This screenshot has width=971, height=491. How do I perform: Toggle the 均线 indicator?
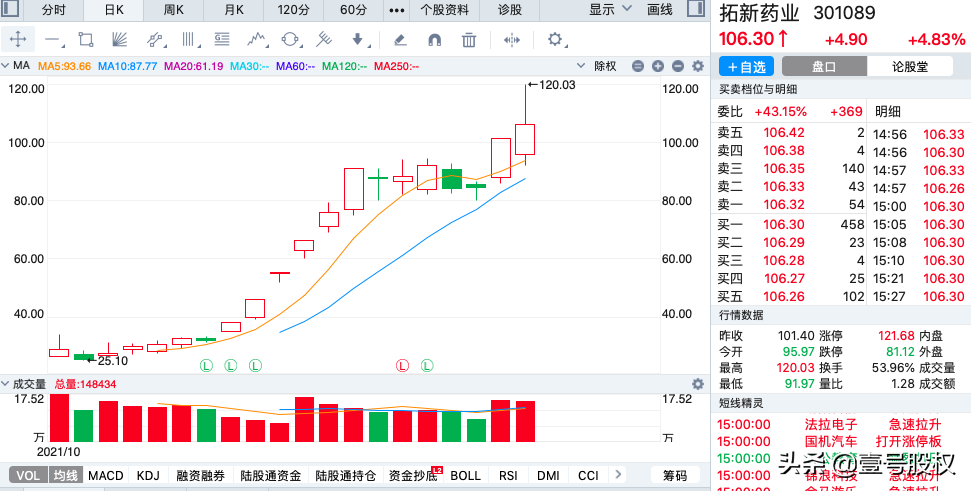pos(65,476)
